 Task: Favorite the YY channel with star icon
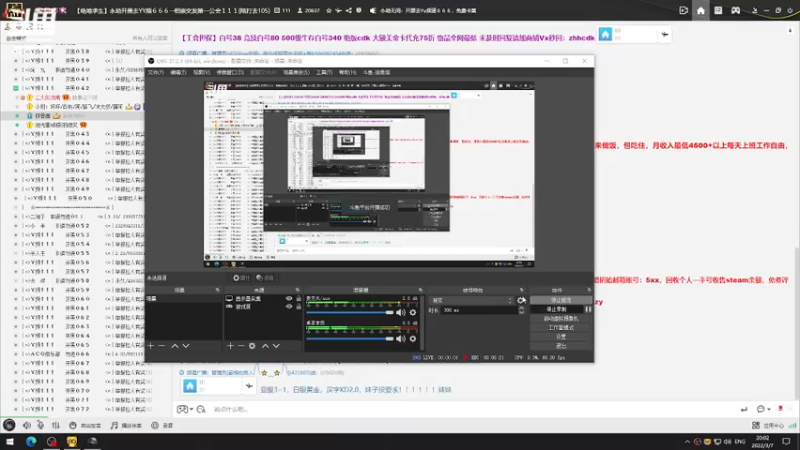pos(329,10)
